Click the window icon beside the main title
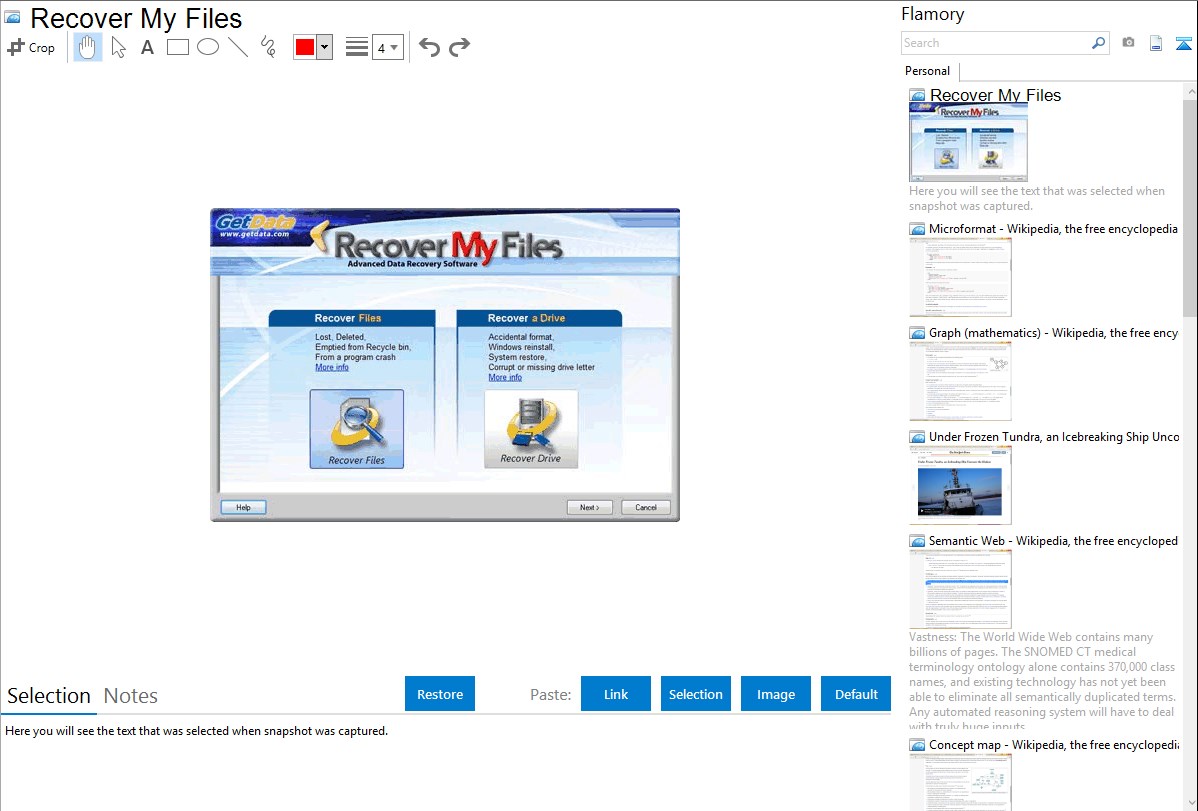Viewport: 1198px width, 811px height. click(x=13, y=18)
